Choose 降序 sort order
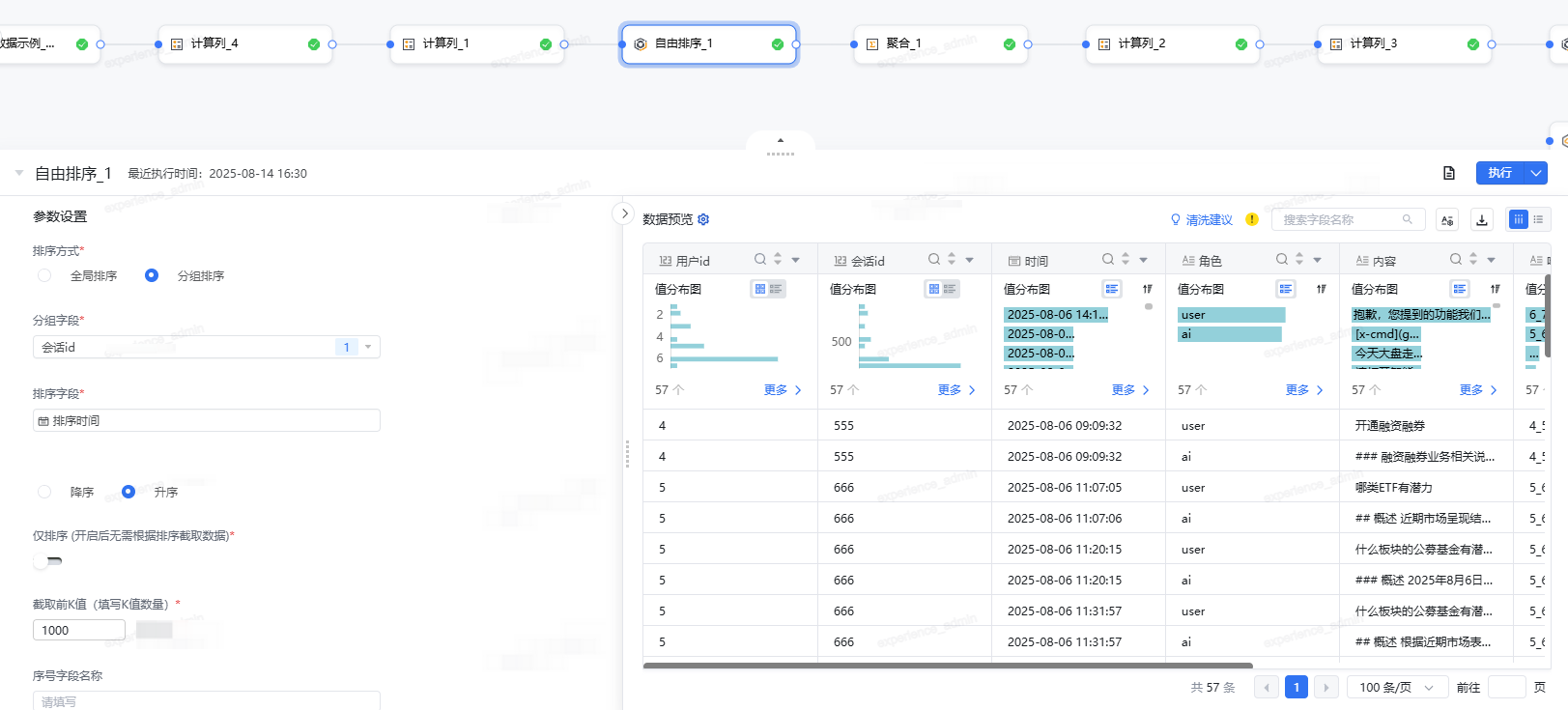The image size is (1568, 710). pyautogui.click(x=44, y=492)
